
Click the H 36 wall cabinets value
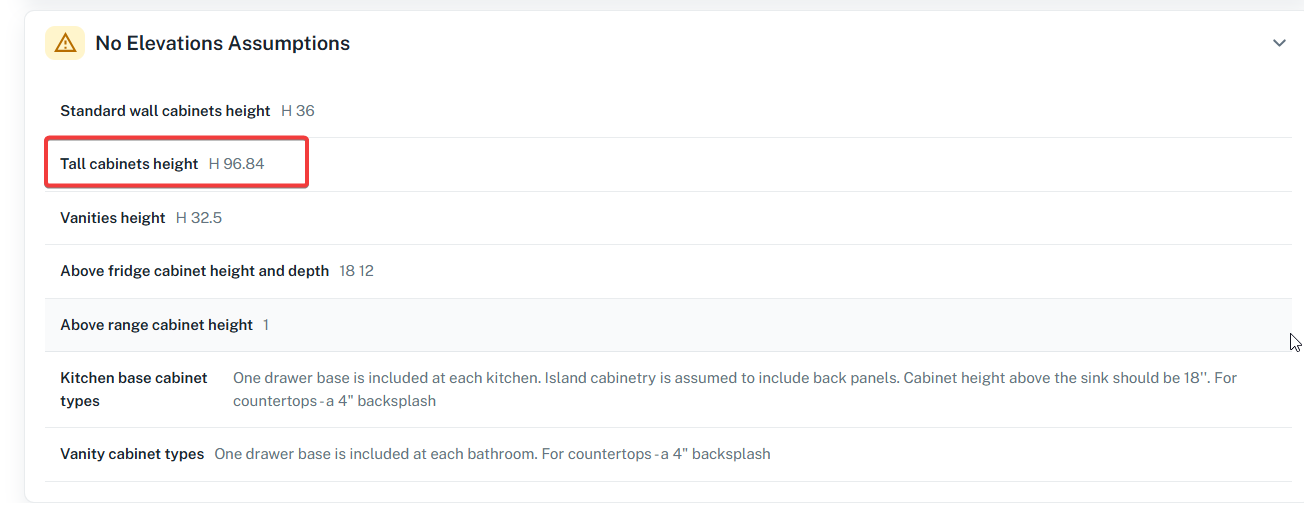[298, 111]
